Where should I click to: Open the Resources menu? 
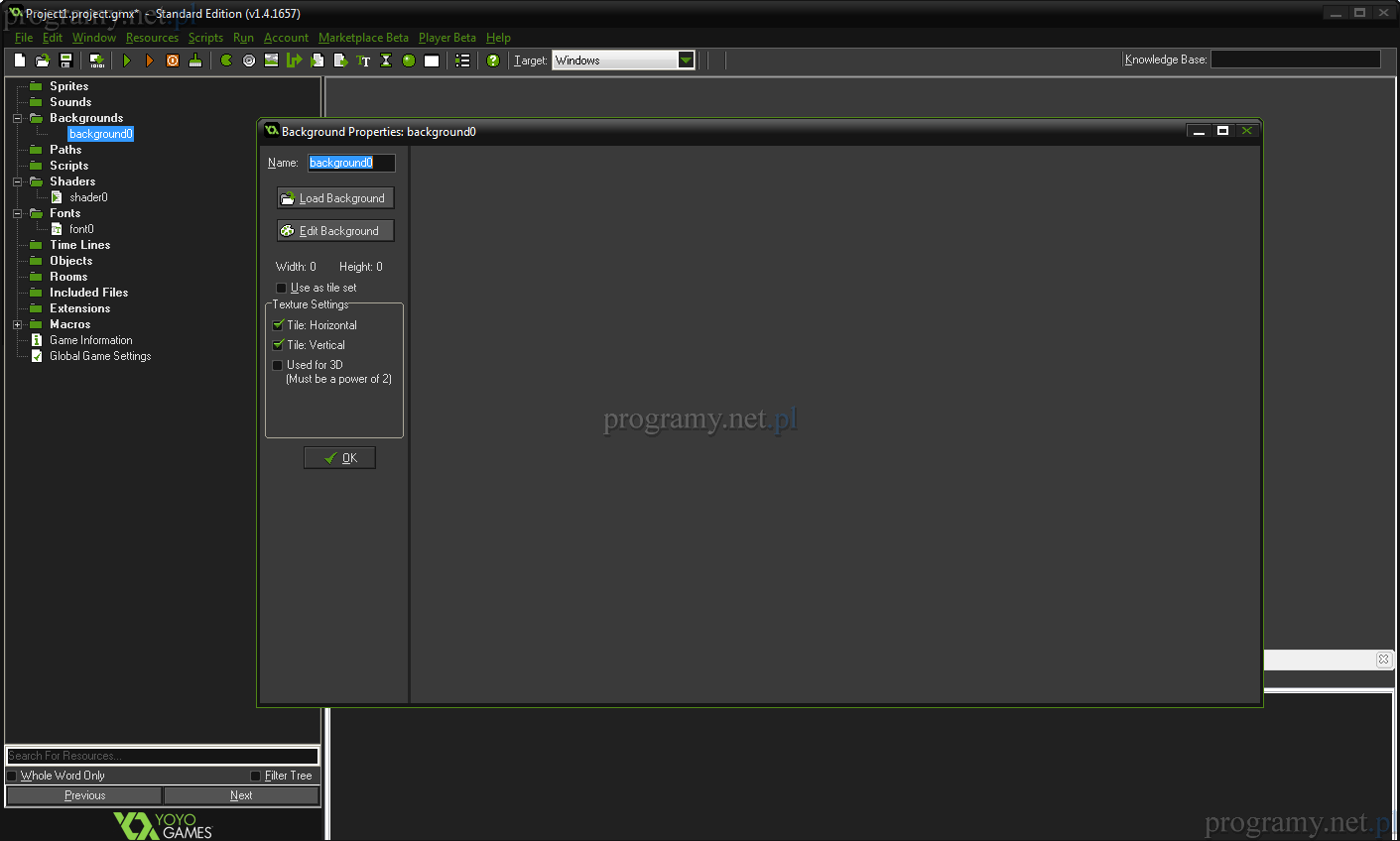tap(152, 38)
